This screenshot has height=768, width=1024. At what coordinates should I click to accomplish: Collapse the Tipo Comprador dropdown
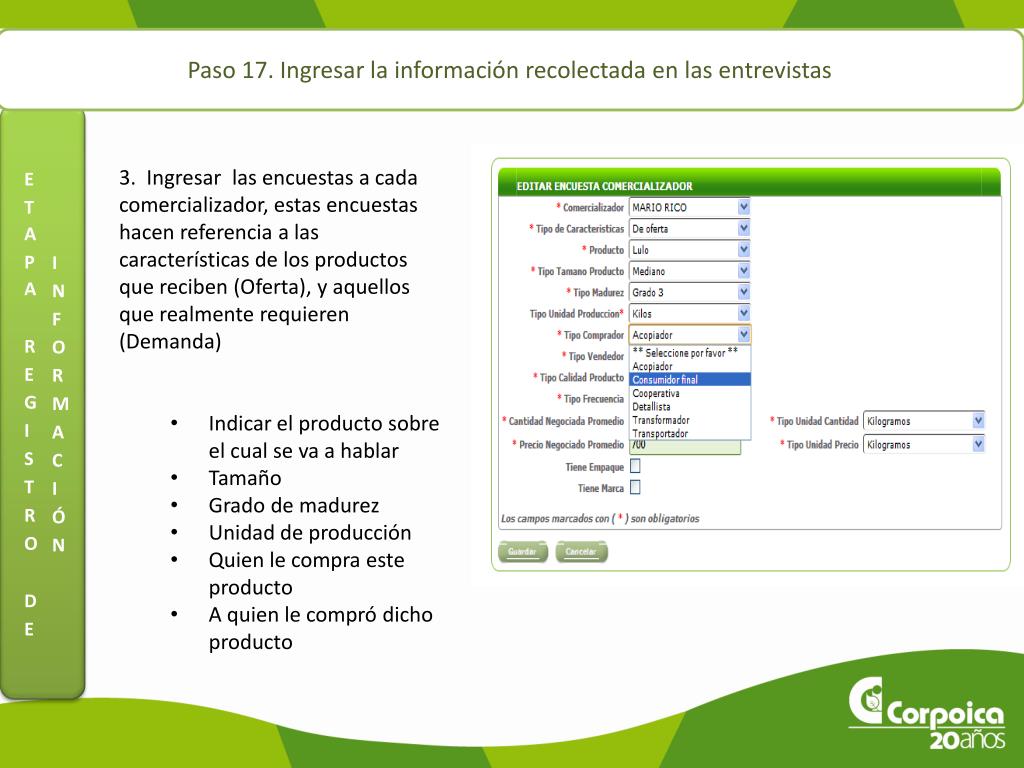pyautogui.click(x=689, y=334)
